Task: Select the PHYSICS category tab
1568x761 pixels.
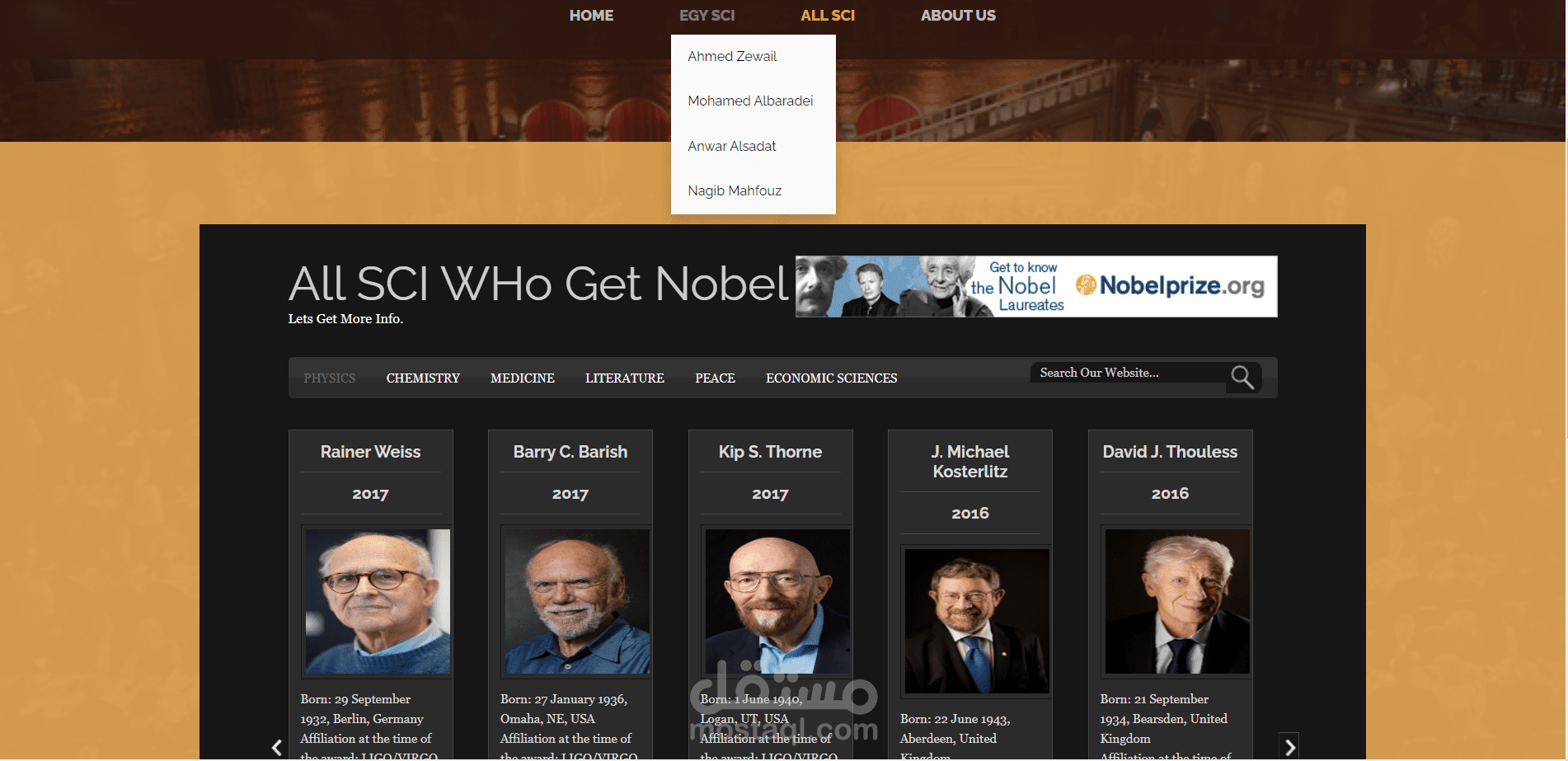Action: 330,378
